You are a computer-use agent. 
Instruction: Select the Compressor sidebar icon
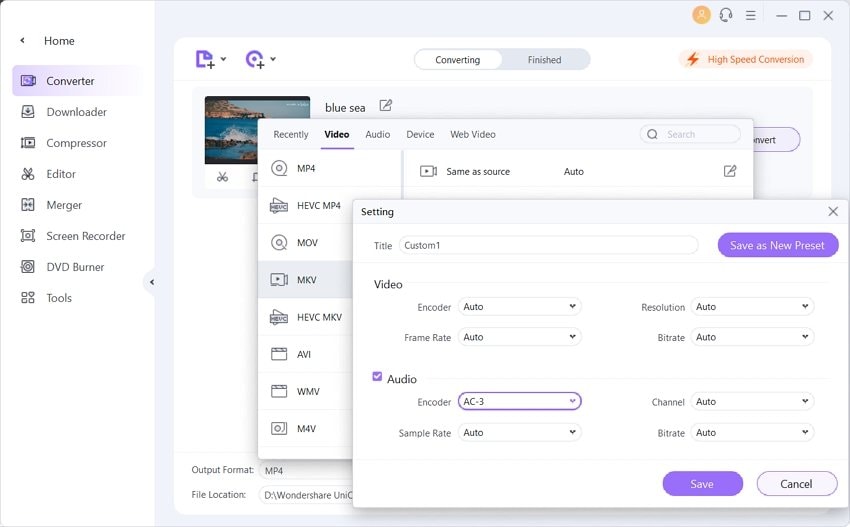pyautogui.click(x=28, y=143)
